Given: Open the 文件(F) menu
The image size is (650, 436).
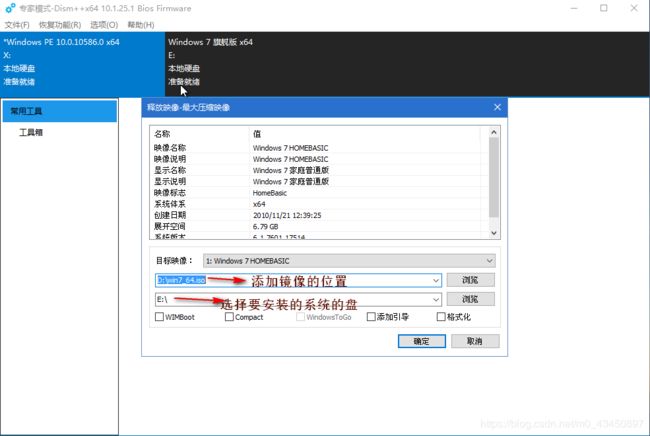Looking at the screenshot, I should [x=17, y=25].
